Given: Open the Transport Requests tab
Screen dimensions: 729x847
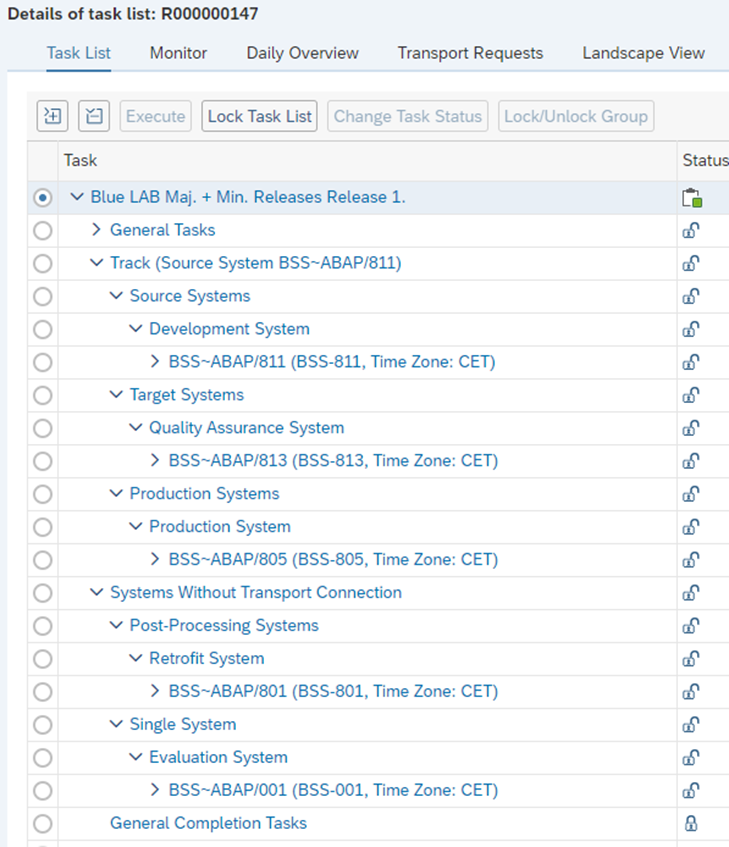Looking at the screenshot, I should (x=470, y=53).
